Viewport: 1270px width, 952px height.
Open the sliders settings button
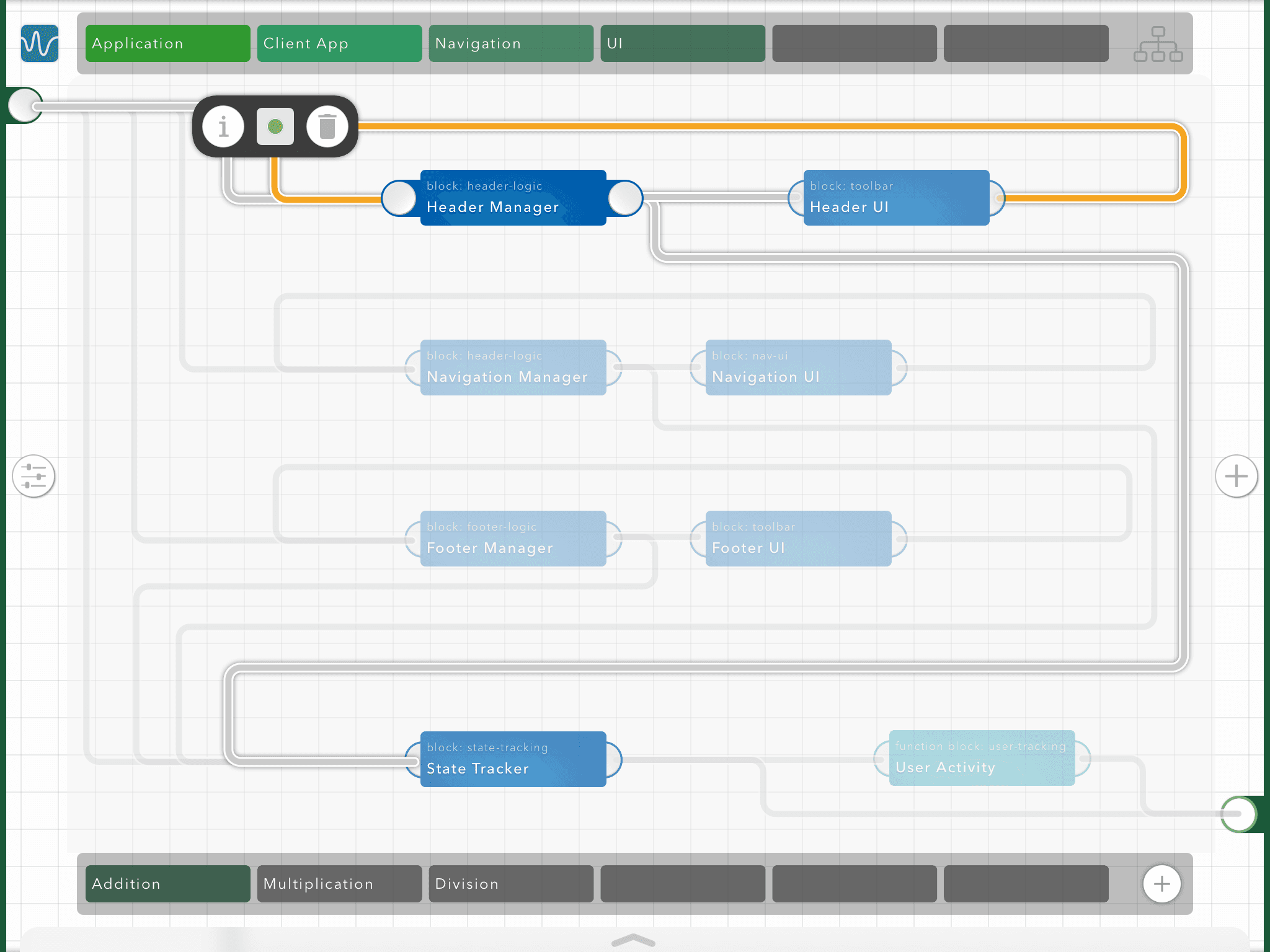point(33,476)
